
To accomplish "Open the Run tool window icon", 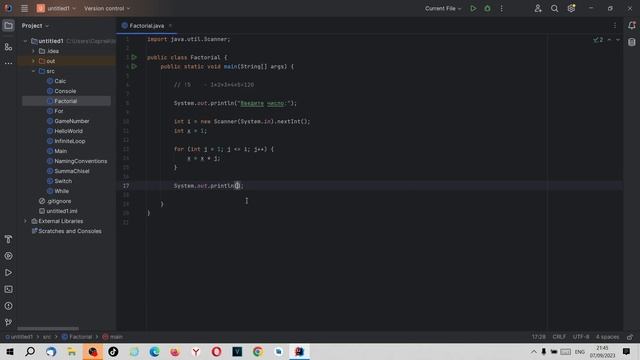I will [8, 273].
